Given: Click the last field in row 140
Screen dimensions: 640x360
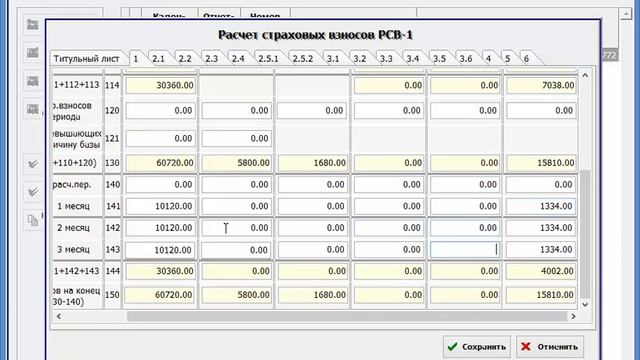Looking at the screenshot, I should [x=541, y=185].
